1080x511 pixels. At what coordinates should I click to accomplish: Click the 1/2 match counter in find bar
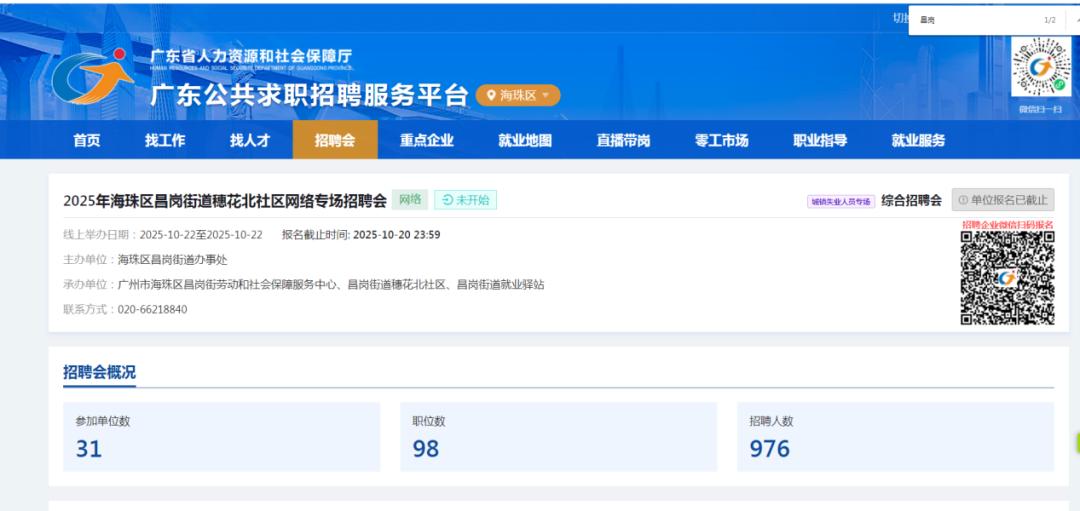pyautogui.click(x=1050, y=20)
